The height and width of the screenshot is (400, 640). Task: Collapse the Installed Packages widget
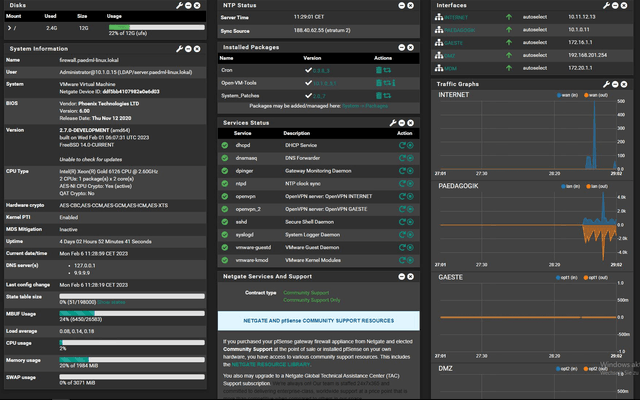[402, 47]
